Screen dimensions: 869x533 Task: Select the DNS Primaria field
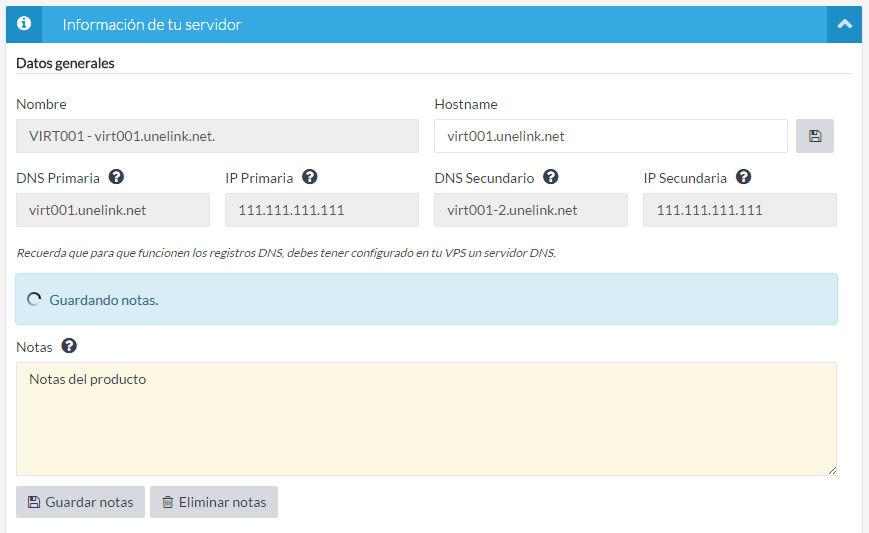click(x=113, y=210)
